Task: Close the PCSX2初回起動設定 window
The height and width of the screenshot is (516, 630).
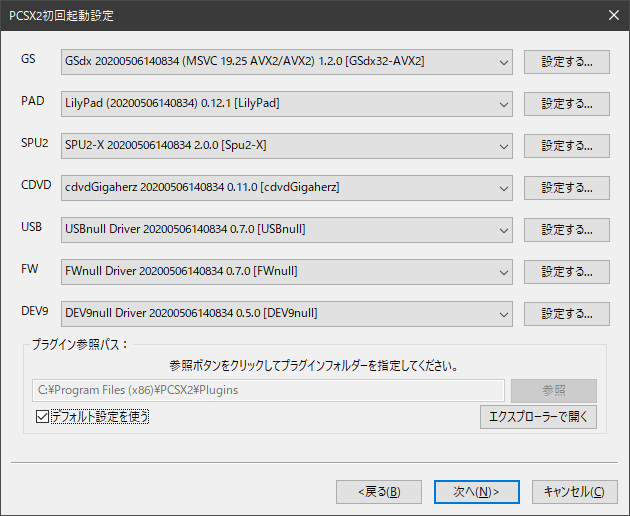Action: pyautogui.click(x=614, y=15)
